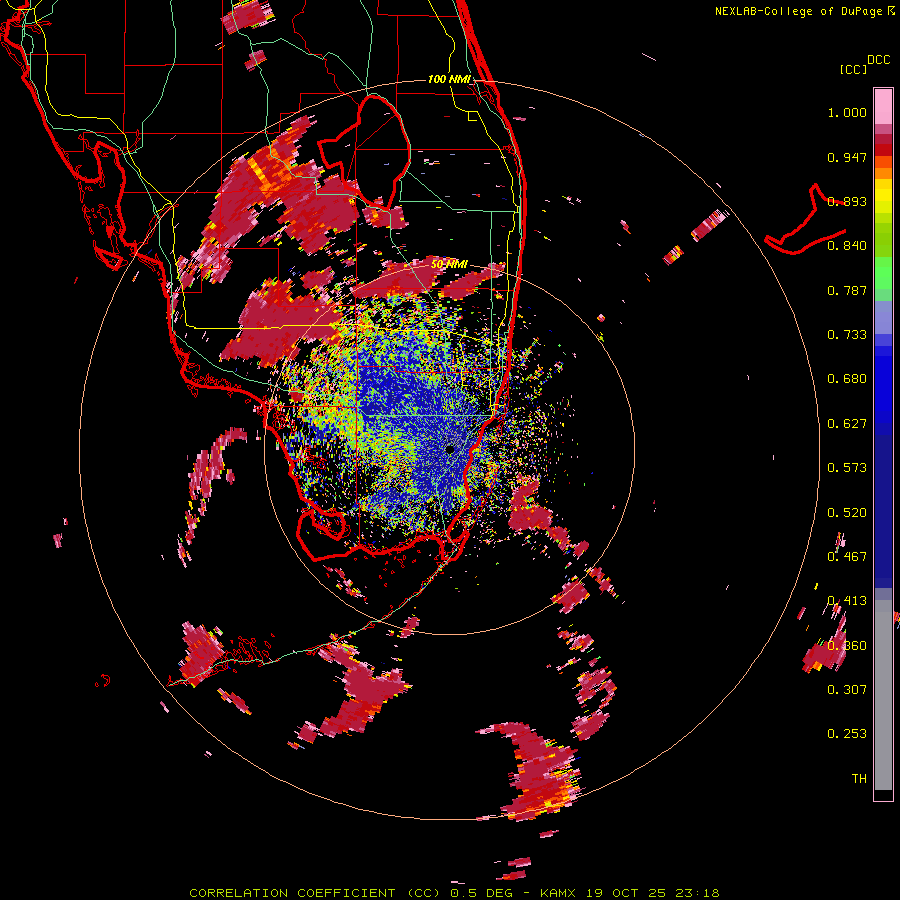Viewport: 900px width, 900px height.
Task: Click the 0.520 scale value
Action: 847,512
